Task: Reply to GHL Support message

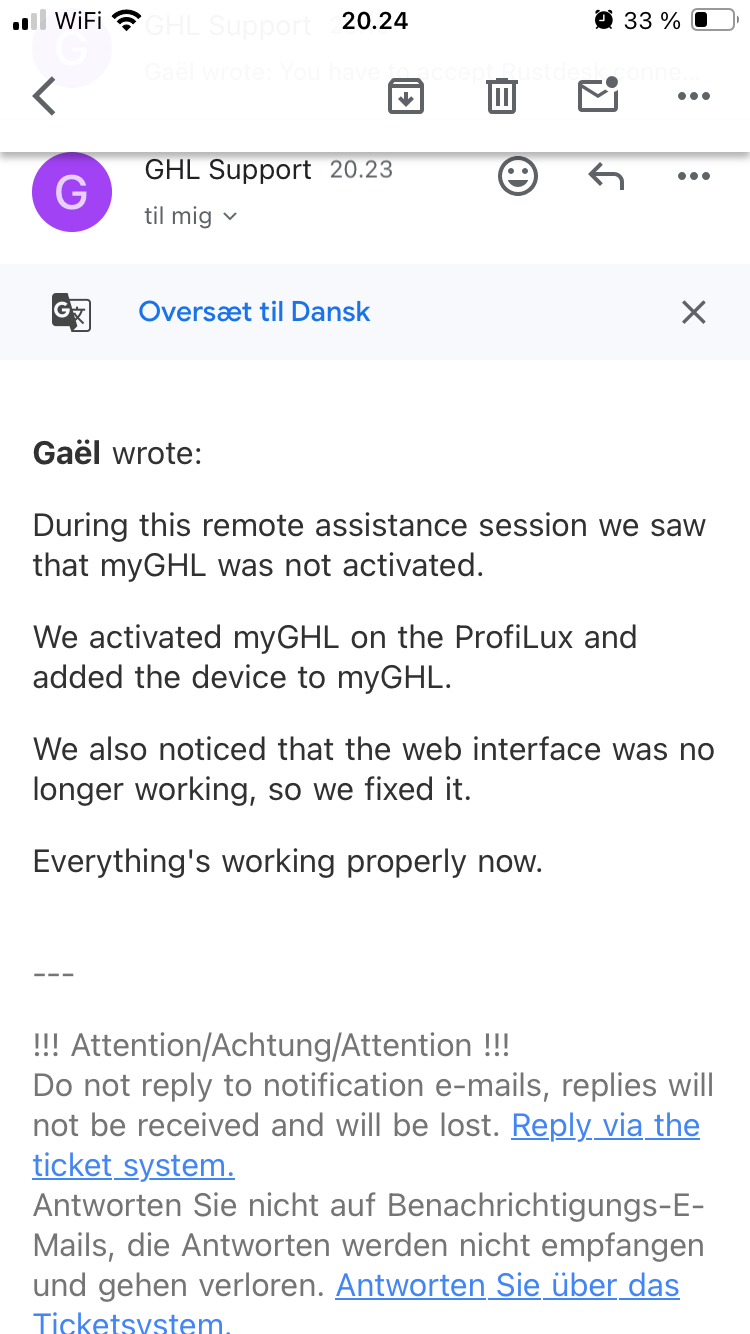Action: (606, 177)
